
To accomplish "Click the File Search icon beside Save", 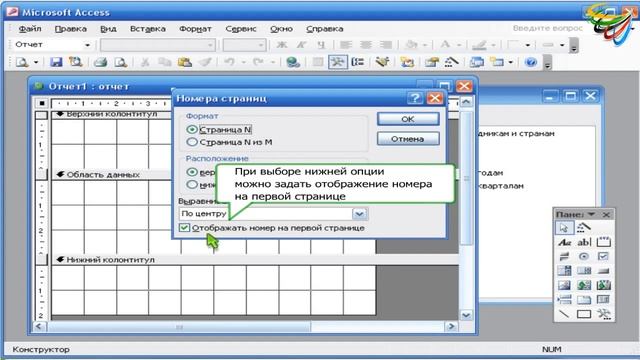I will 76,62.
